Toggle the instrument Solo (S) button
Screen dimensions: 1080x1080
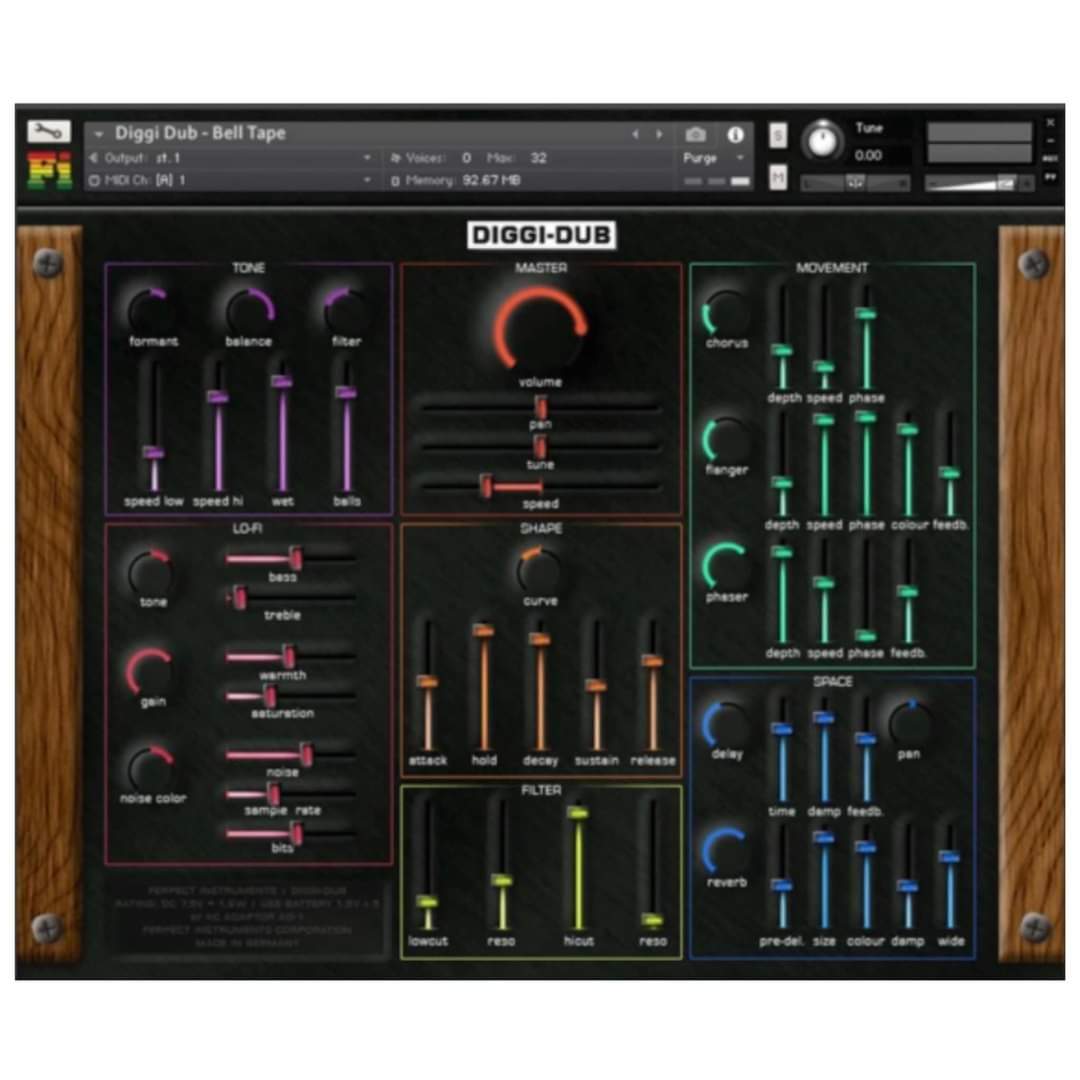point(779,136)
